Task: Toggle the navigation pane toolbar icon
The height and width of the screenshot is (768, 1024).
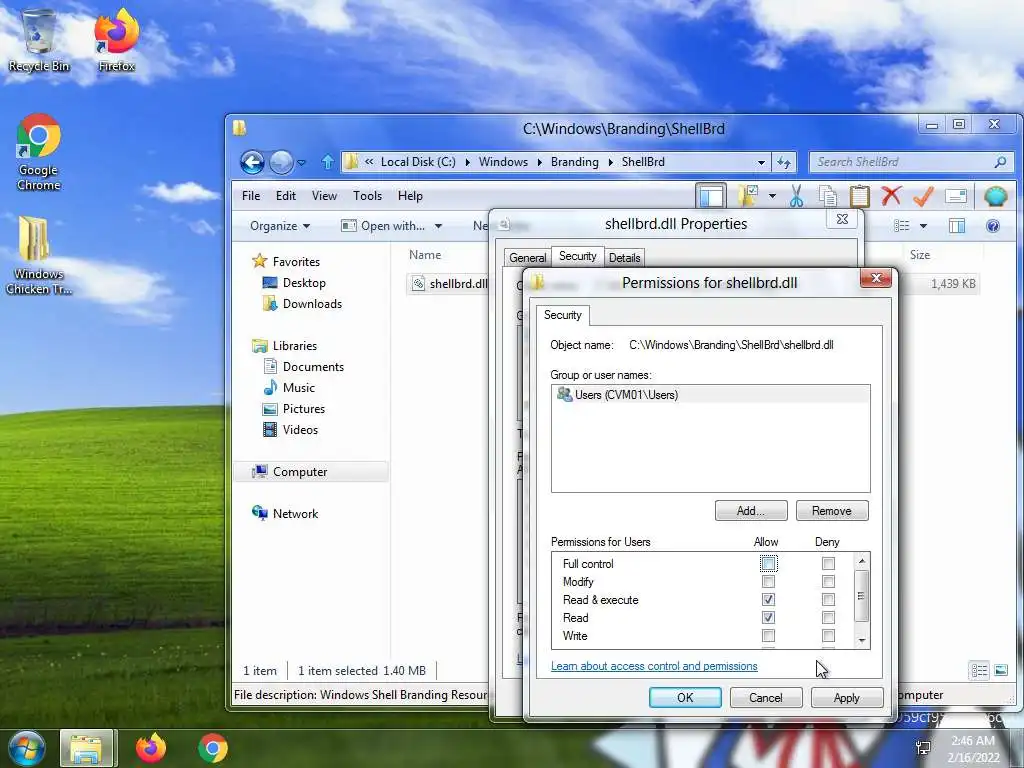Action: [711, 195]
